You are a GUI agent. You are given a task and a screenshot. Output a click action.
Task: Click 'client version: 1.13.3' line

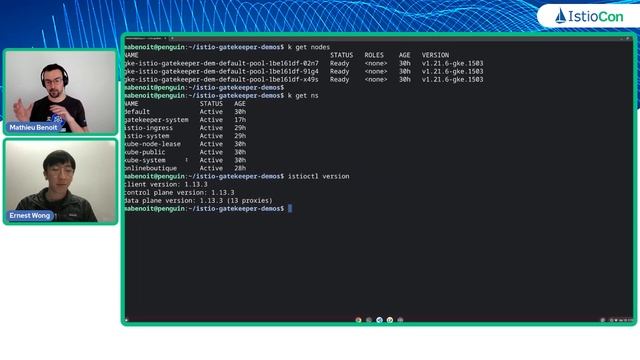[166, 184]
